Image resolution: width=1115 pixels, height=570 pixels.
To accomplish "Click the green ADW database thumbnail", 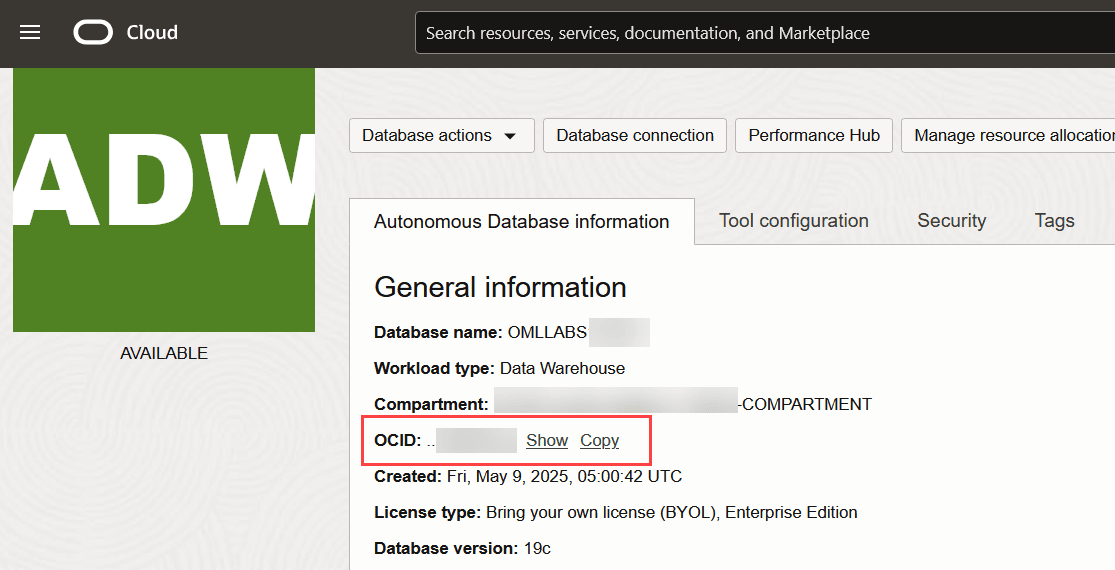I will tap(164, 200).
